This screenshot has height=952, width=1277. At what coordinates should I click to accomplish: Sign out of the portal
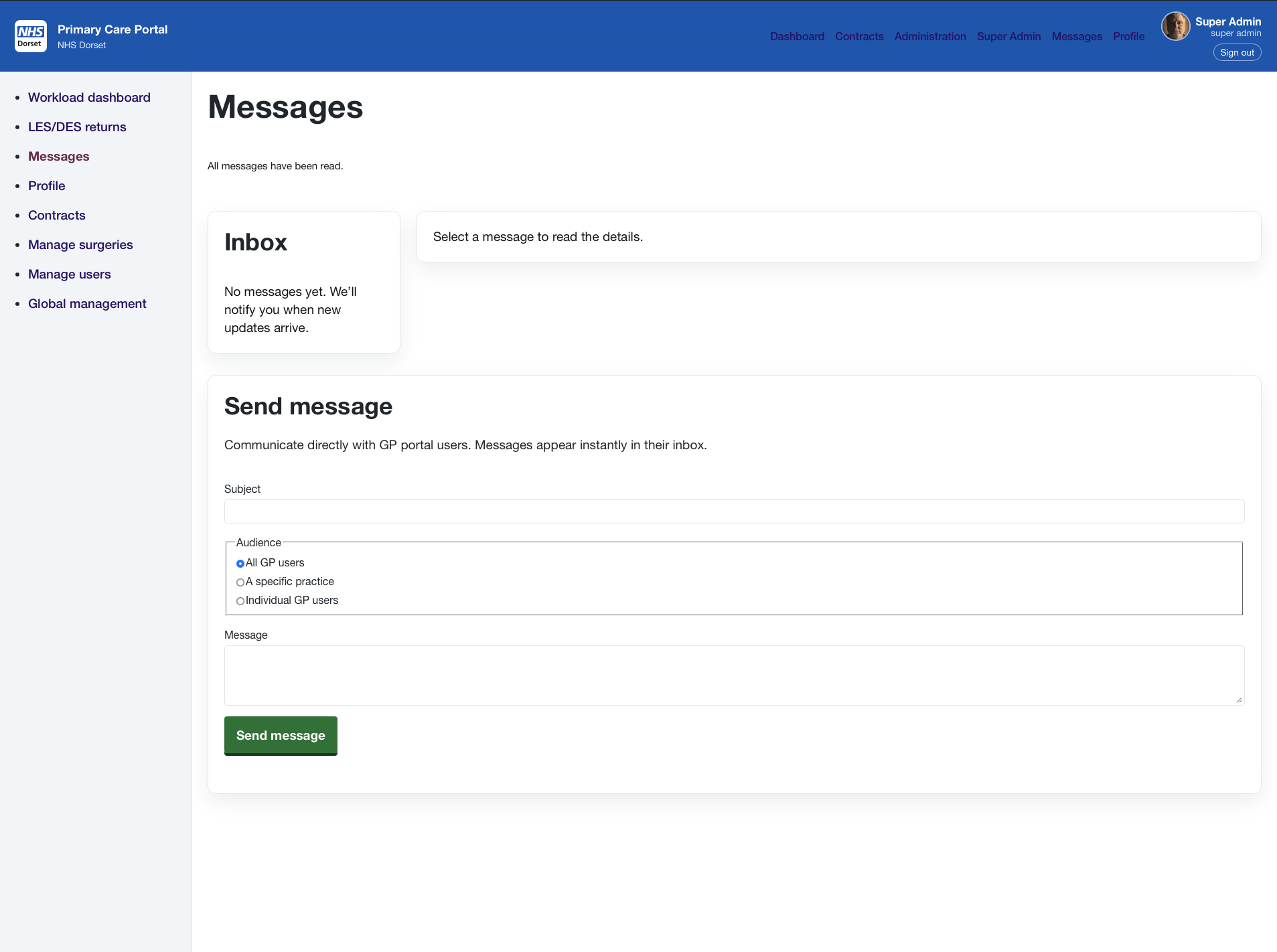(1237, 52)
